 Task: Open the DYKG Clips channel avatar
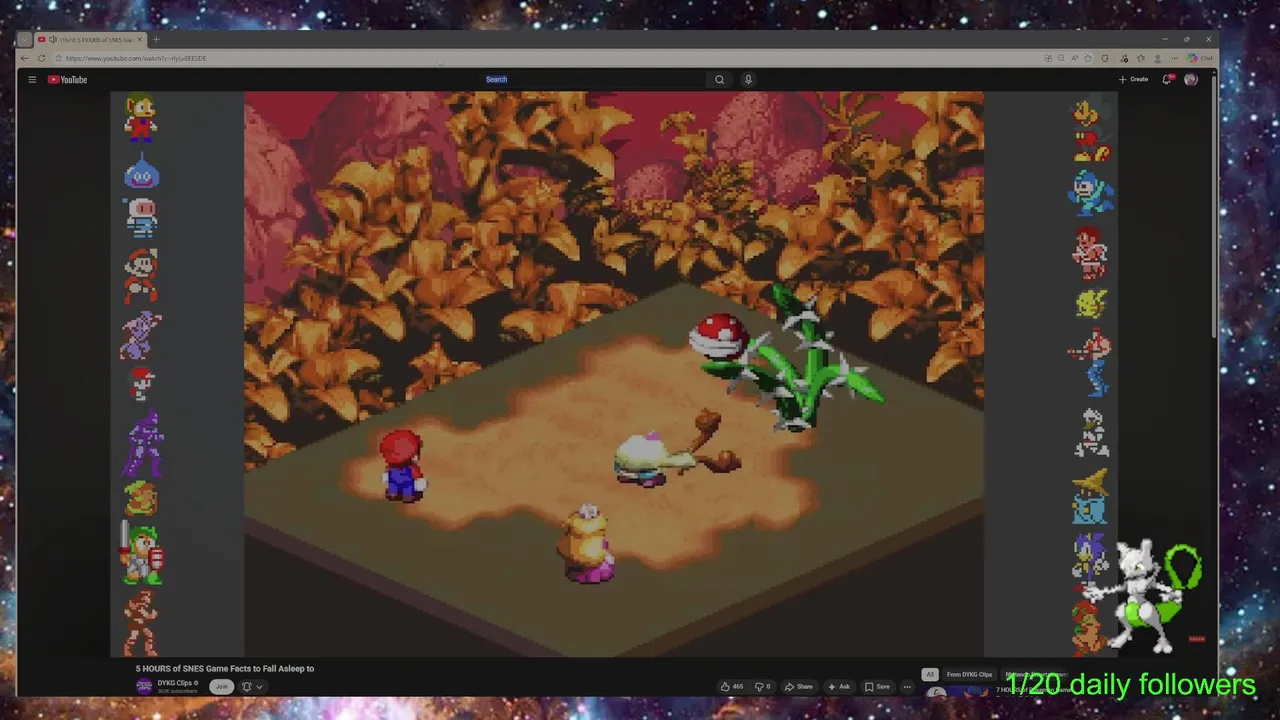144,686
